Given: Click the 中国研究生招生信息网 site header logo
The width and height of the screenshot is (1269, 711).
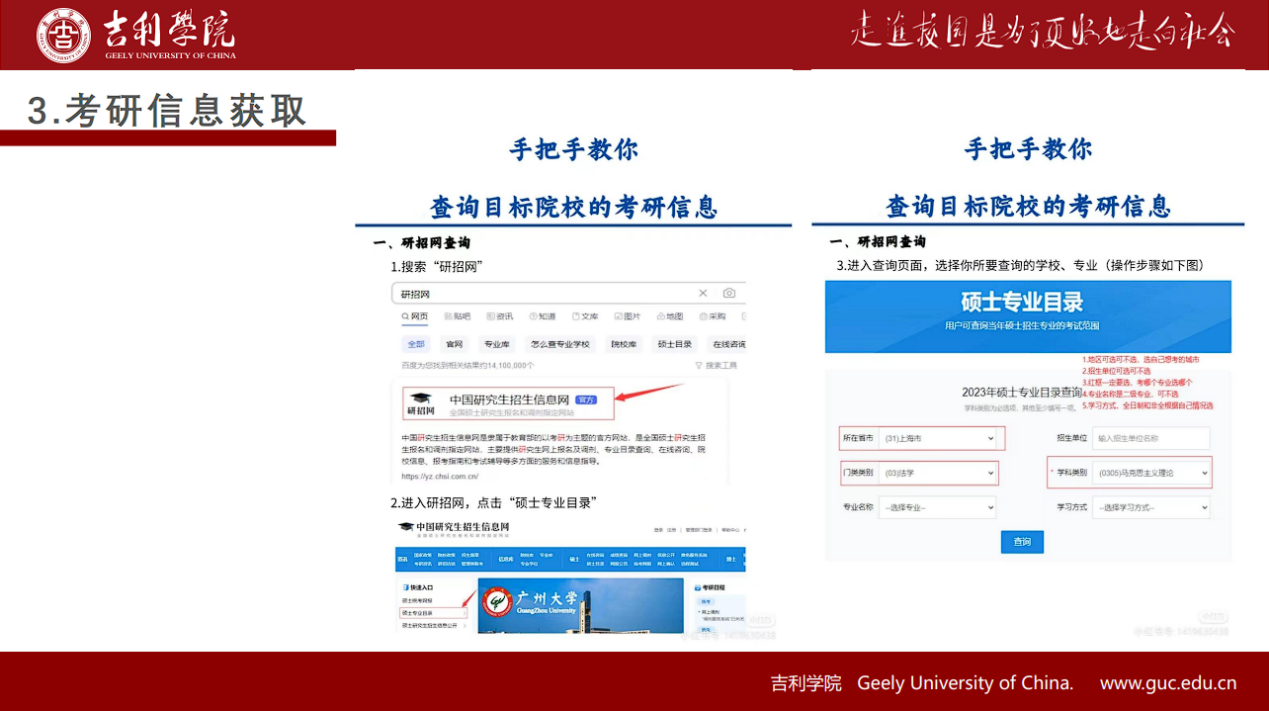Looking at the screenshot, I should point(454,527).
